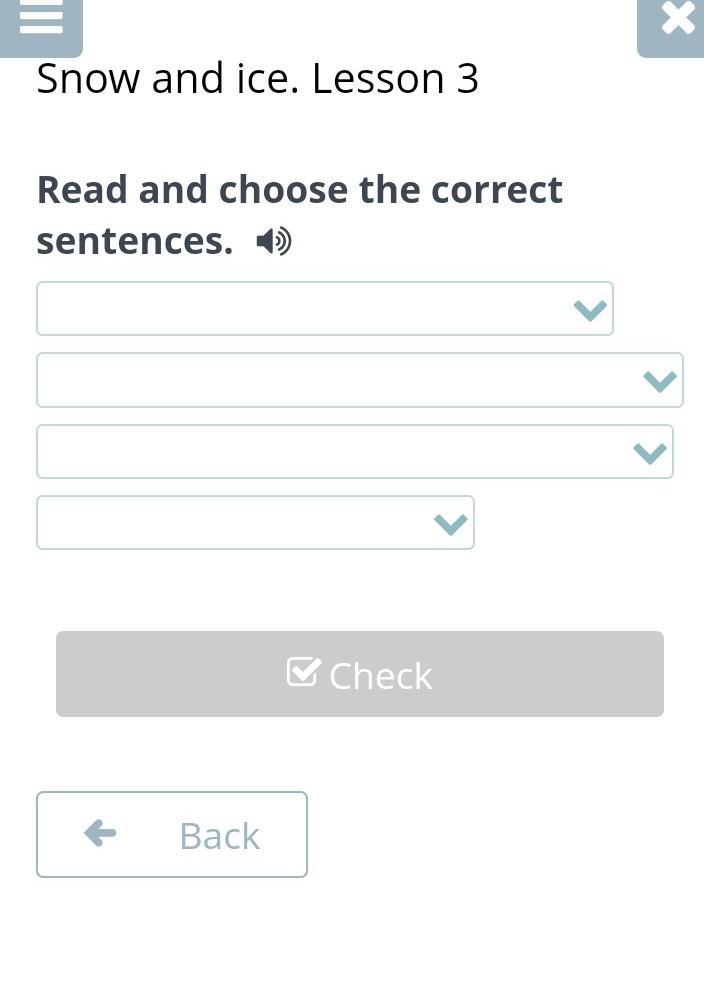This screenshot has height=1005, width=704.
Task: Click the word "Check" label text
Action: point(380,676)
